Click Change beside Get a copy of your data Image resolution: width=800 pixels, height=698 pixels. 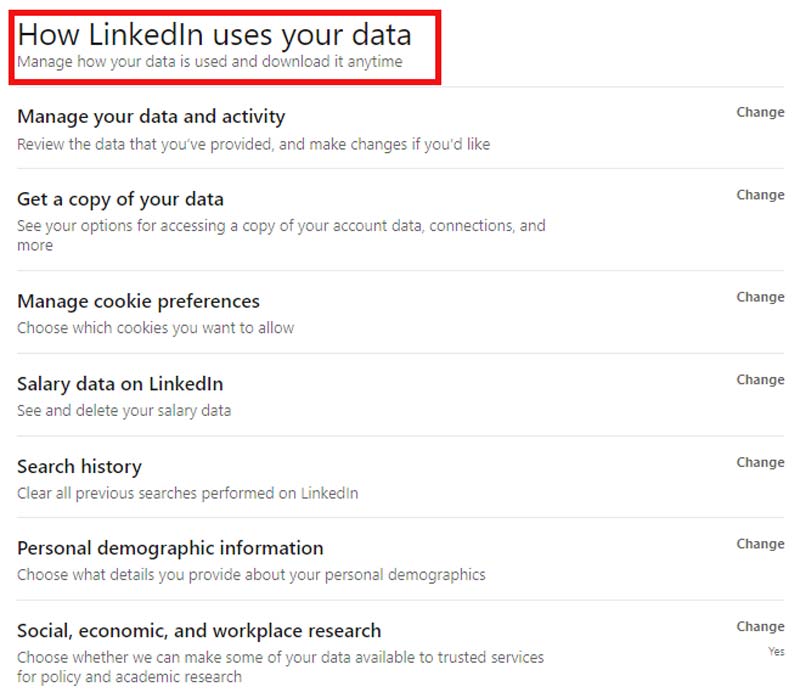[760, 195]
